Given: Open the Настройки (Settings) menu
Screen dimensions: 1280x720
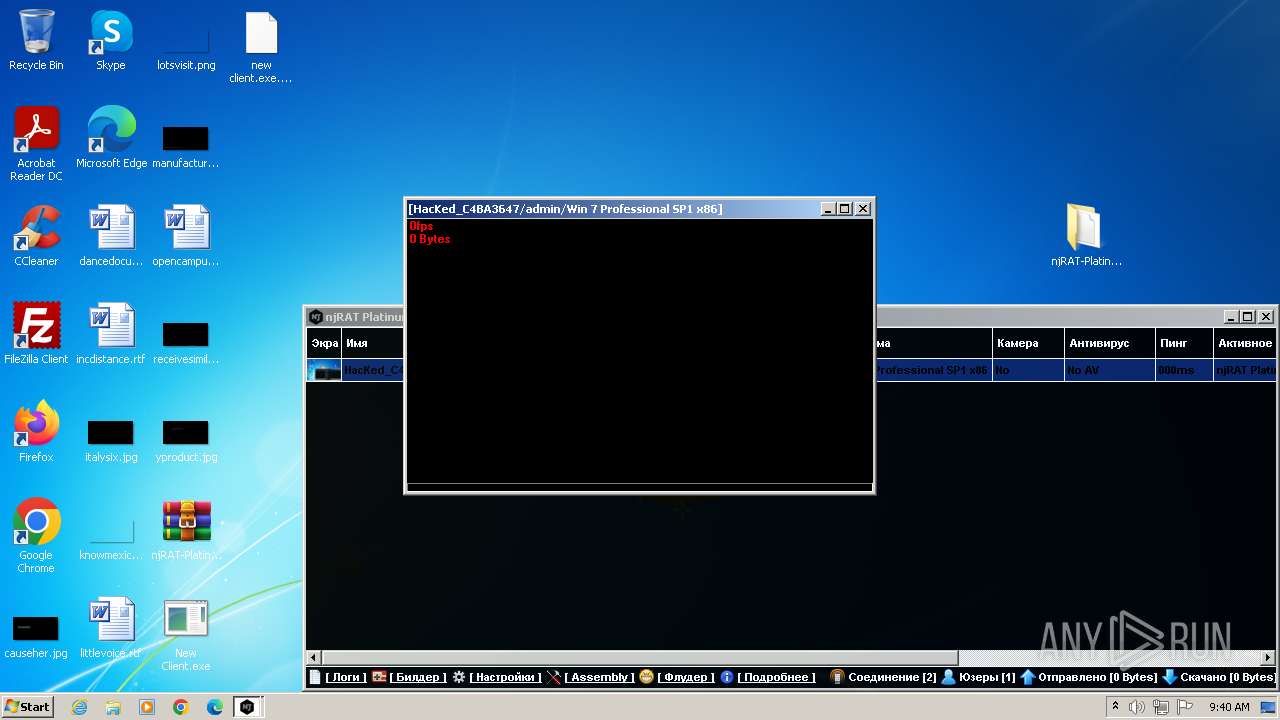Looking at the screenshot, I should [506, 677].
